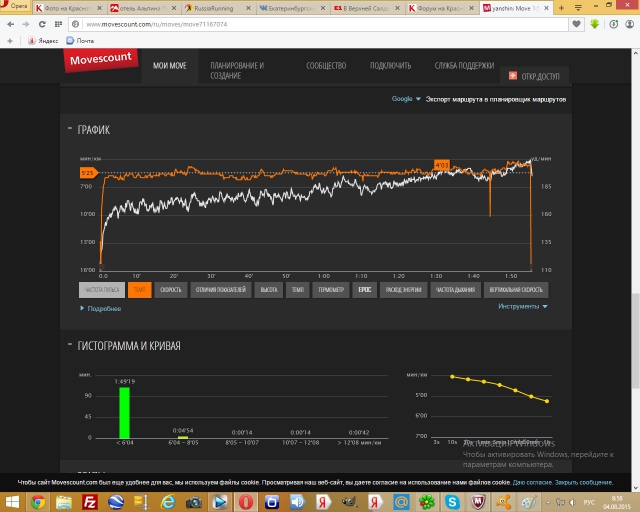The height and width of the screenshot is (512, 640).
Task: Open Skype from taskbar
Action: pos(452,502)
